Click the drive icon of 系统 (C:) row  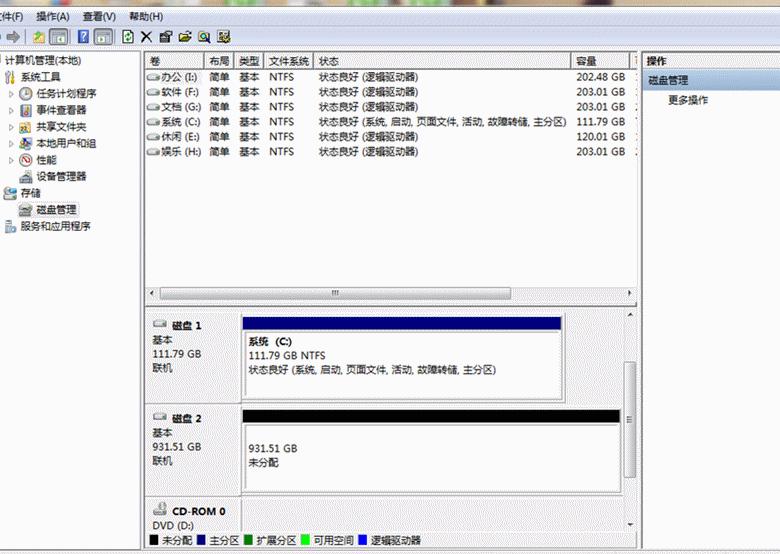(153, 122)
